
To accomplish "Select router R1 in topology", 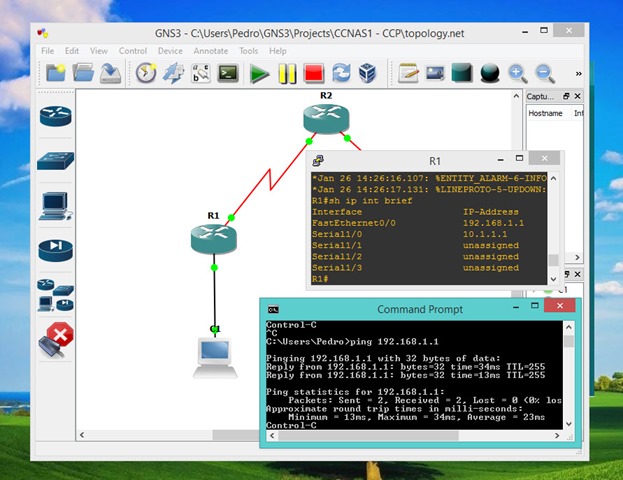I will pos(214,239).
